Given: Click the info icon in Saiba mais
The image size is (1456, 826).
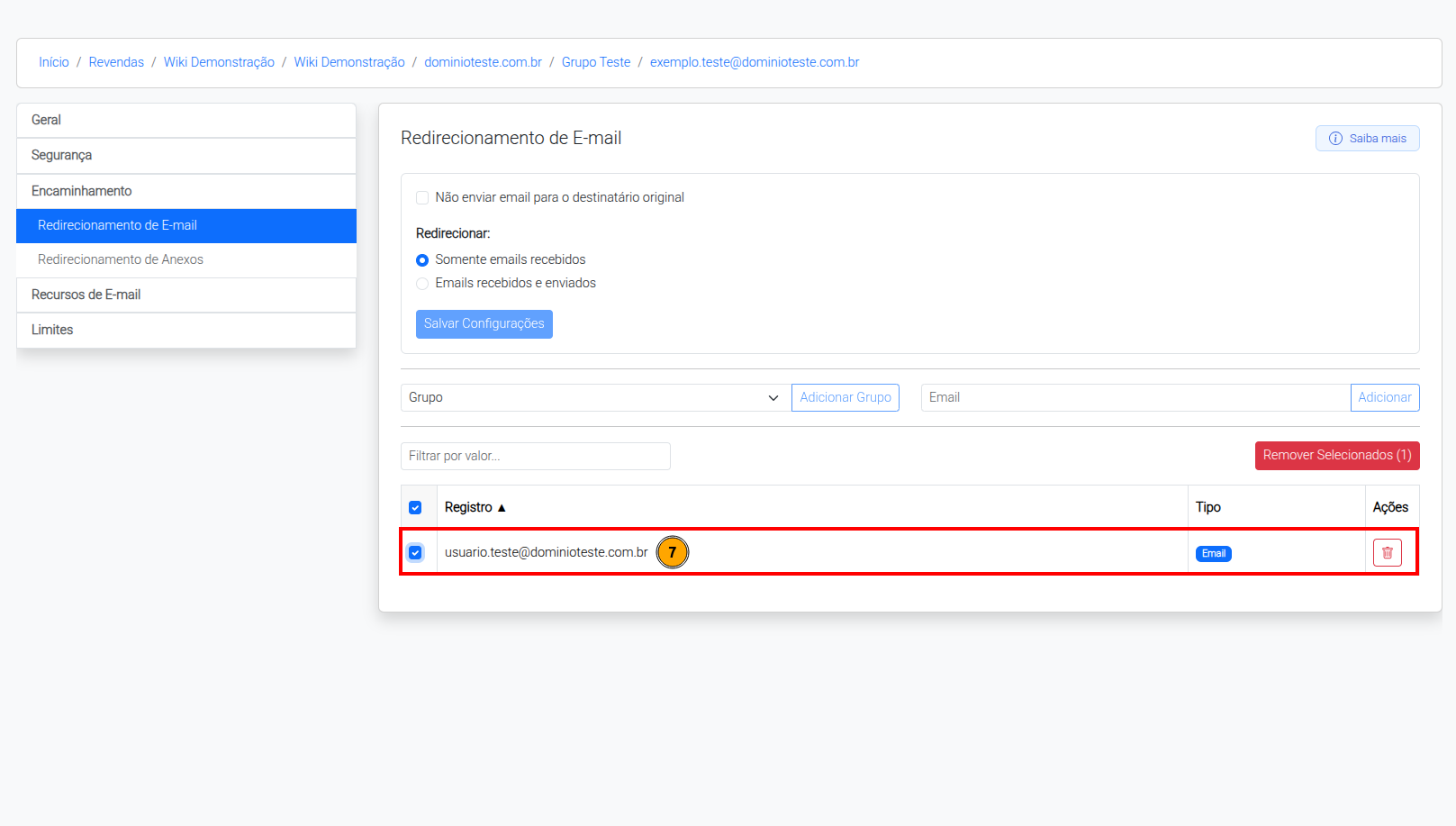Looking at the screenshot, I should 1335,139.
